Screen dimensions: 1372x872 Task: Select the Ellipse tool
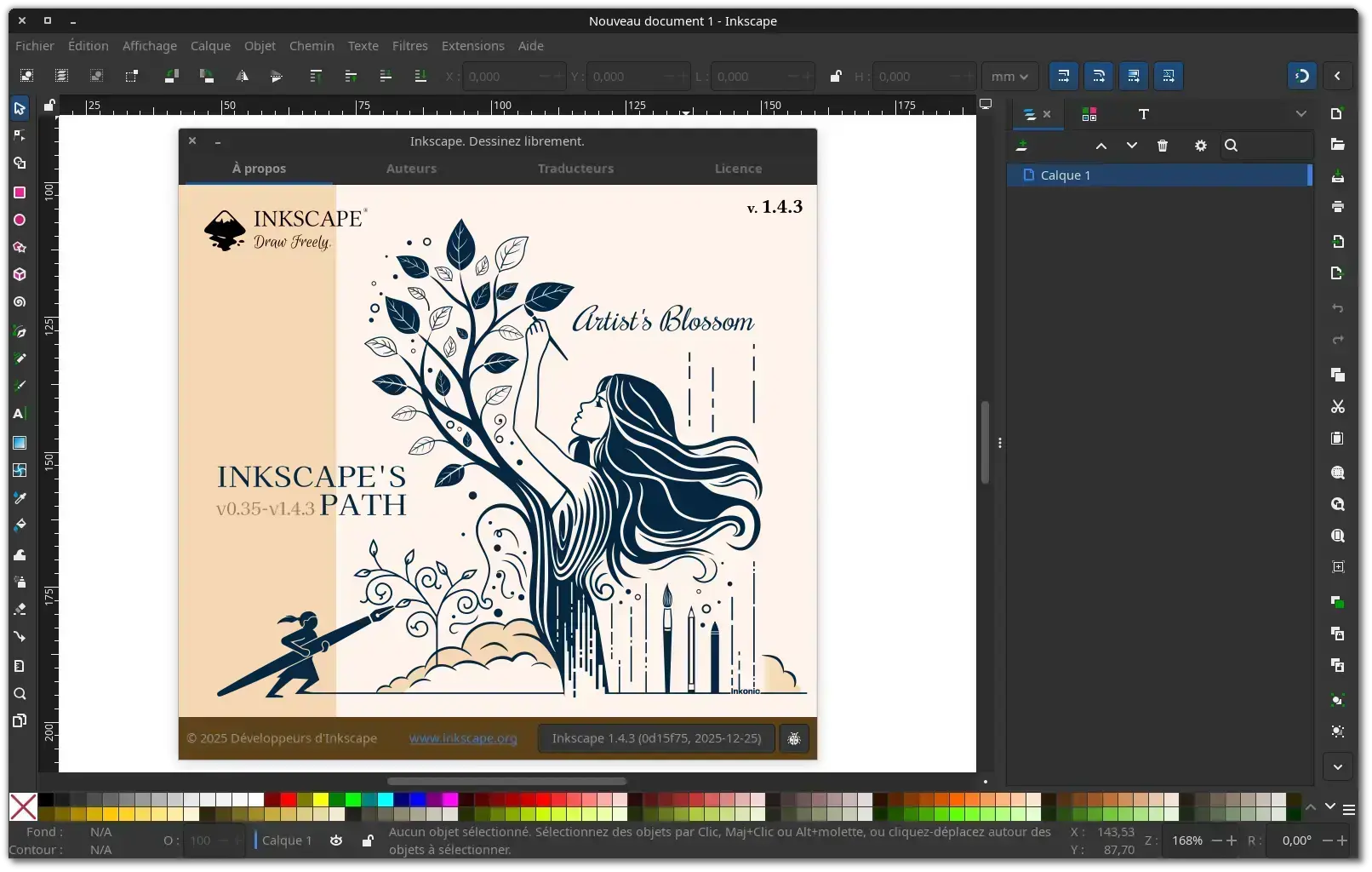click(20, 220)
